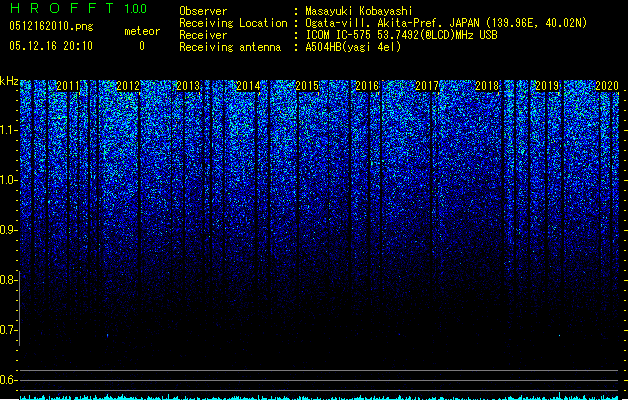Click the Observer label text
The image size is (629, 400).
203,11
